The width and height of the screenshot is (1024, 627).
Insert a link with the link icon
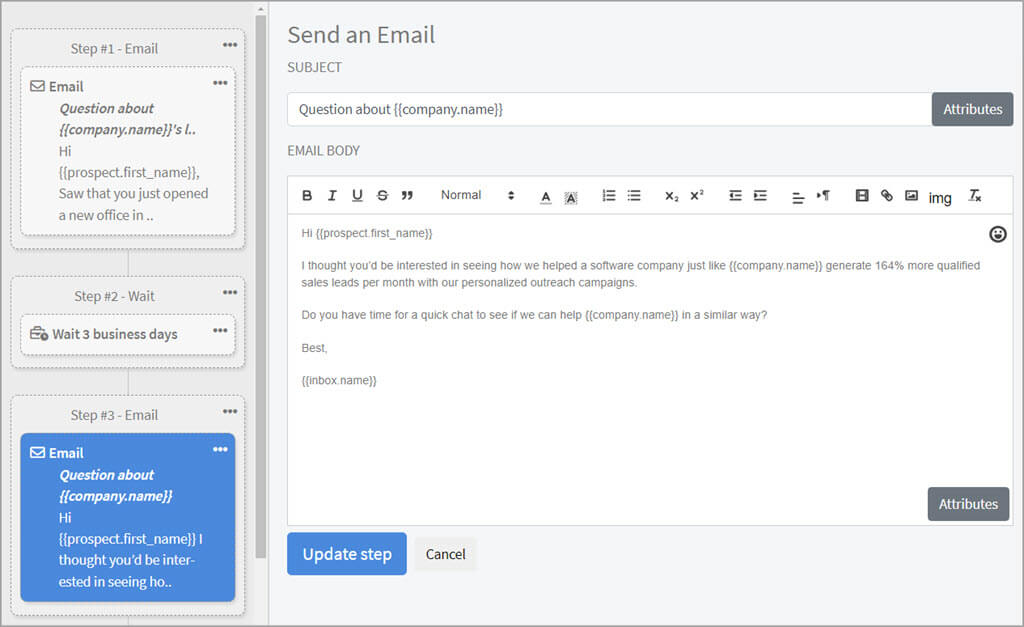point(887,196)
